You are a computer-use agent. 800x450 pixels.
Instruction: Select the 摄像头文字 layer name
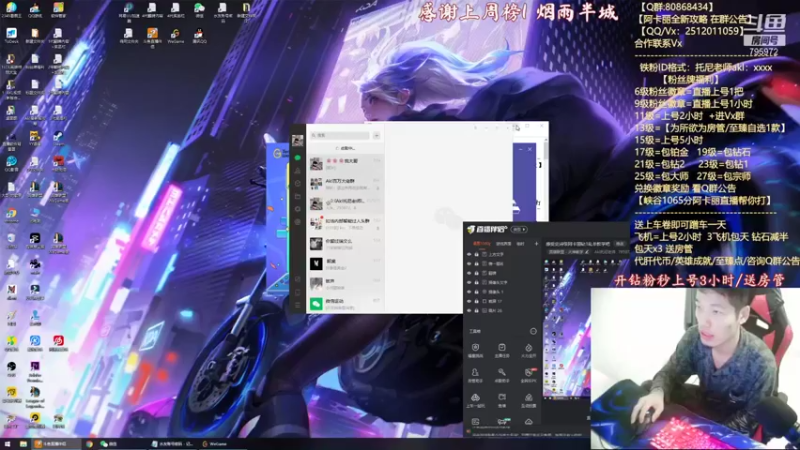(497, 282)
